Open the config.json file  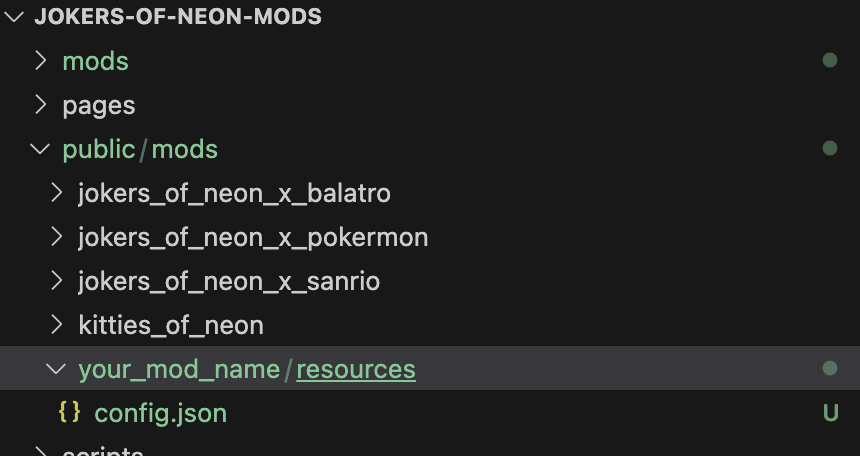point(160,413)
